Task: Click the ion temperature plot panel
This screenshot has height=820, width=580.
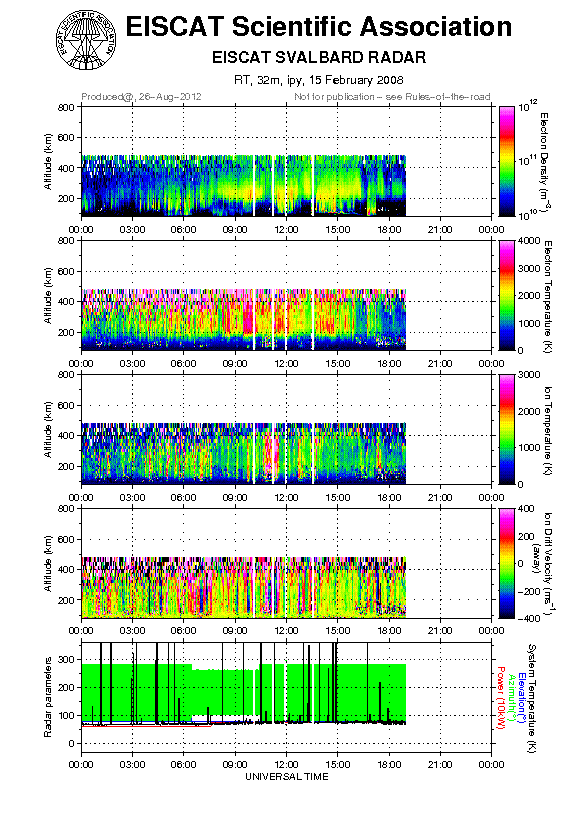Action: [286, 429]
